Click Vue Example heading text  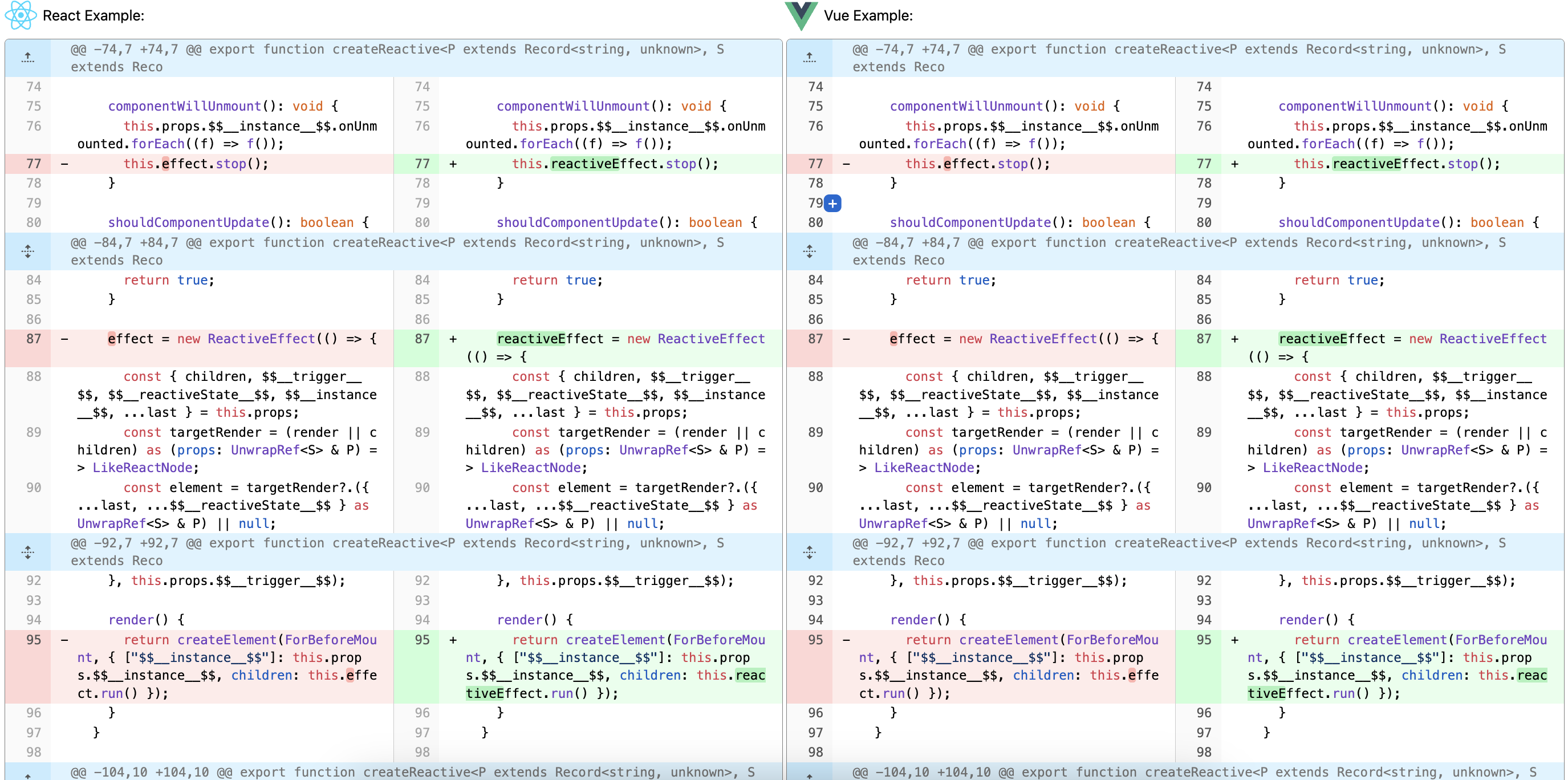[868, 16]
